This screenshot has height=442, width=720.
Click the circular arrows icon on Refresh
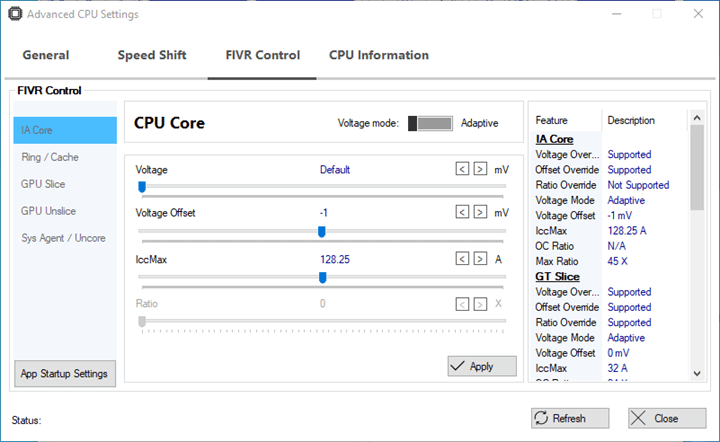coord(541,418)
